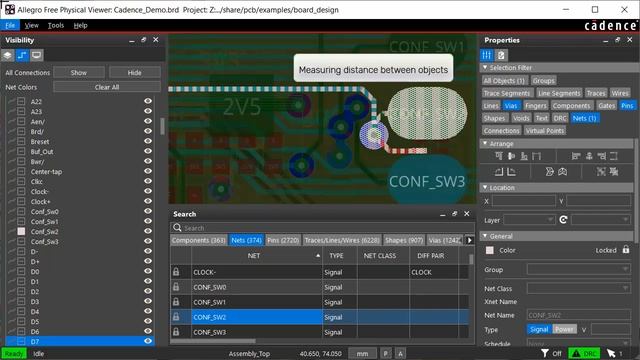
Task: Collapse the General section
Action: (485, 236)
